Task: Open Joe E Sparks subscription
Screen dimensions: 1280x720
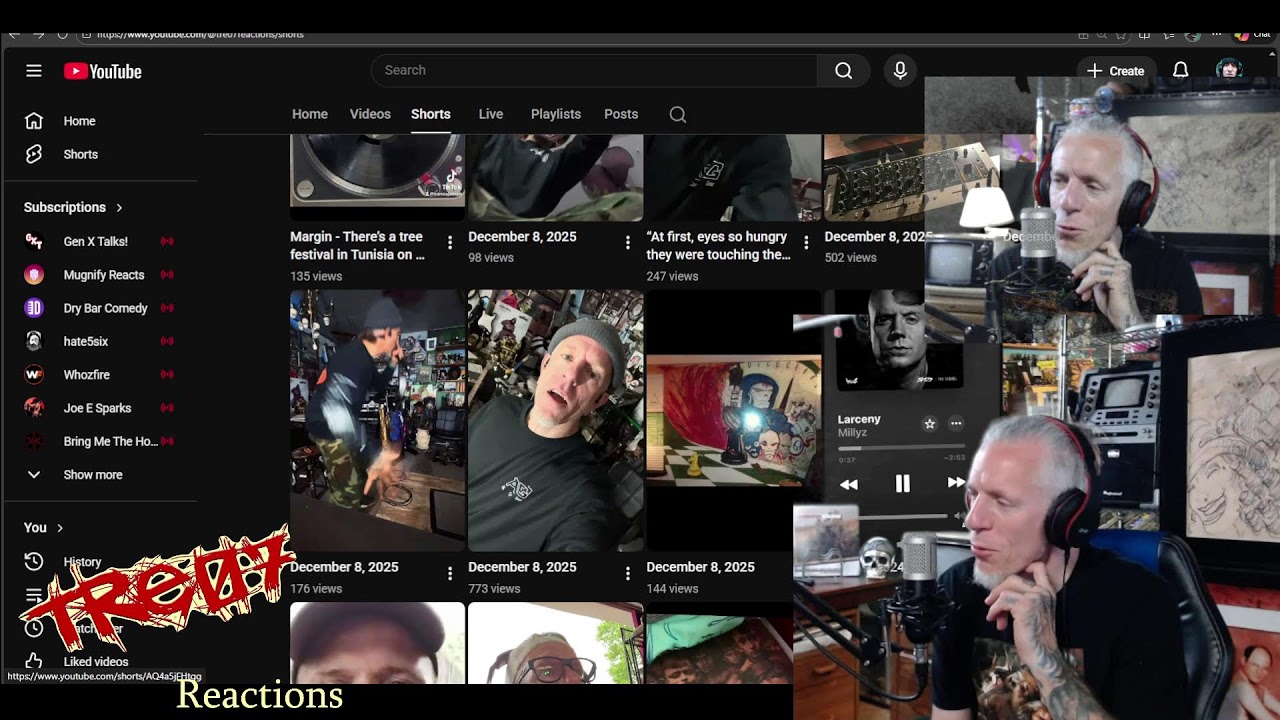Action: (x=97, y=408)
